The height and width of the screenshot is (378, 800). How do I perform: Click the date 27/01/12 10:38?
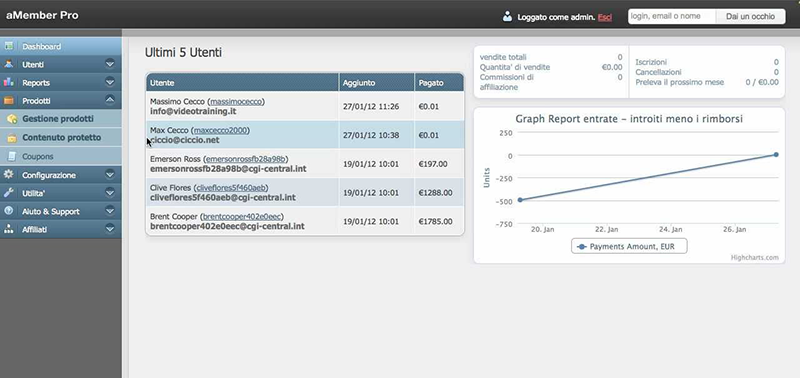point(371,135)
